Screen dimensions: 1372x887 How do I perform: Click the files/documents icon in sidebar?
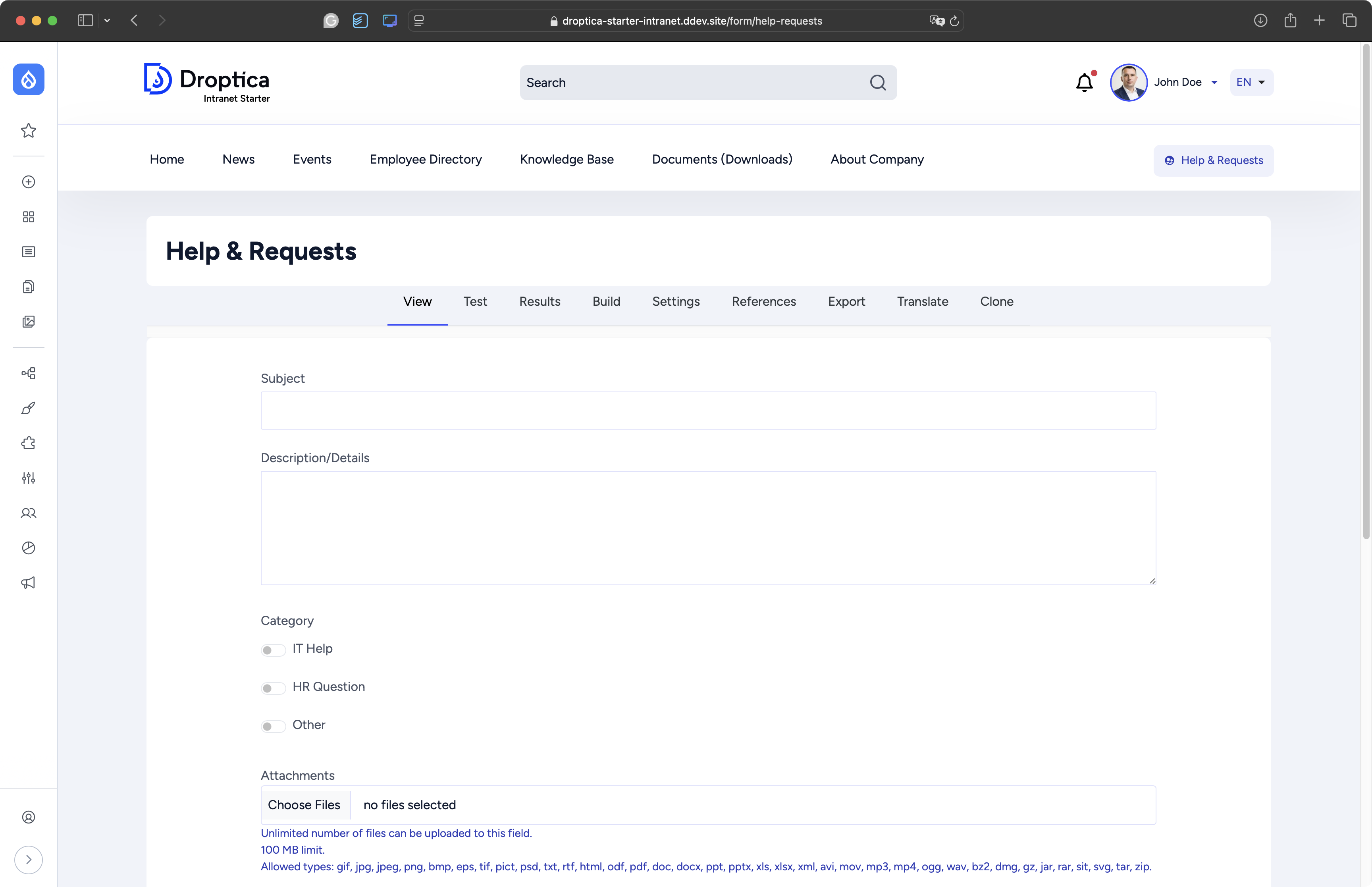[x=28, y=287]
